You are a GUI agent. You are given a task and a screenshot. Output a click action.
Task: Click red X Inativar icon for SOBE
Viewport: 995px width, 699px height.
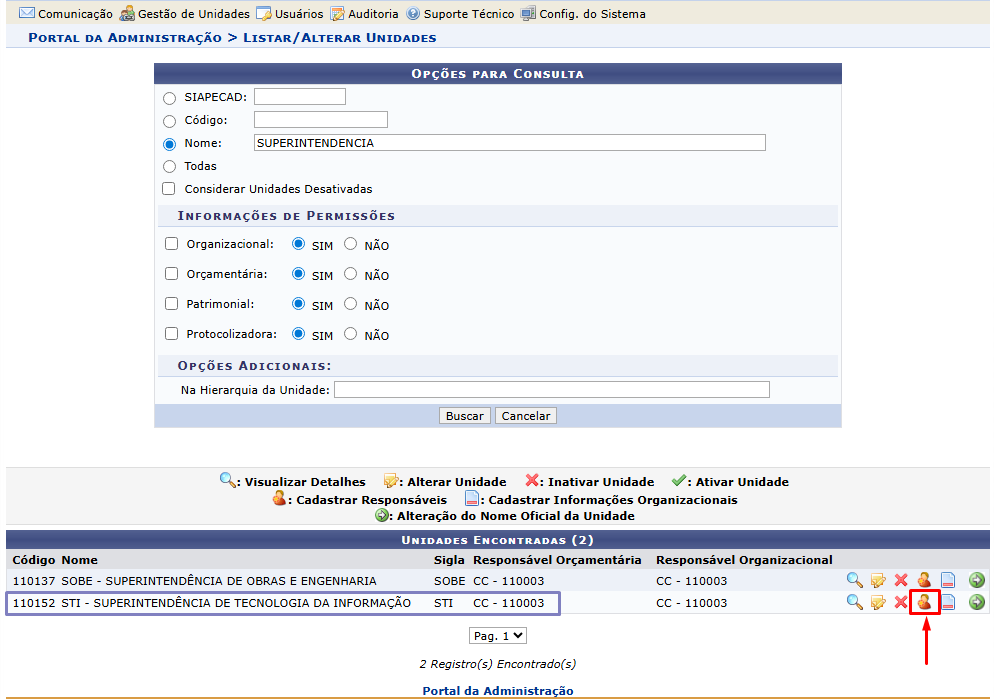tap(901, 580)
